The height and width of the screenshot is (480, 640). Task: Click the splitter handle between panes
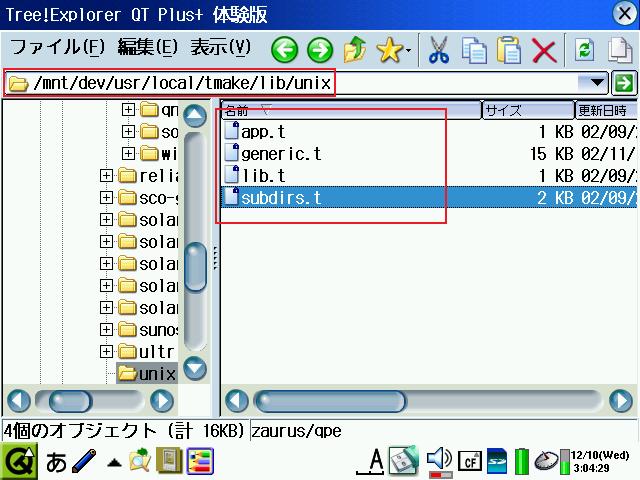click(x=216, y=258)
